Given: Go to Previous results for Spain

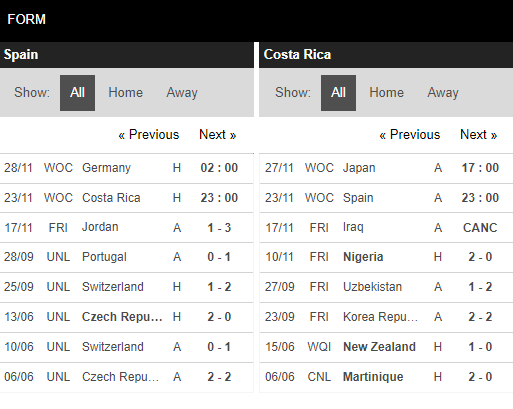Looking at the screenshot, I should pyautogui.click(x=149, y=135).
